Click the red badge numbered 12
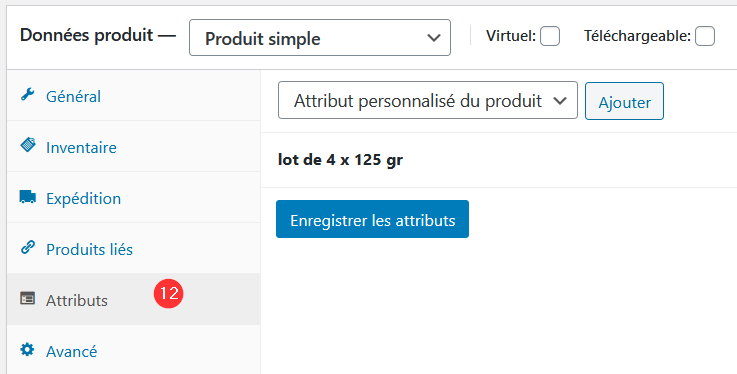The width and height of the screenshot is (737, 374). [168, 294]
